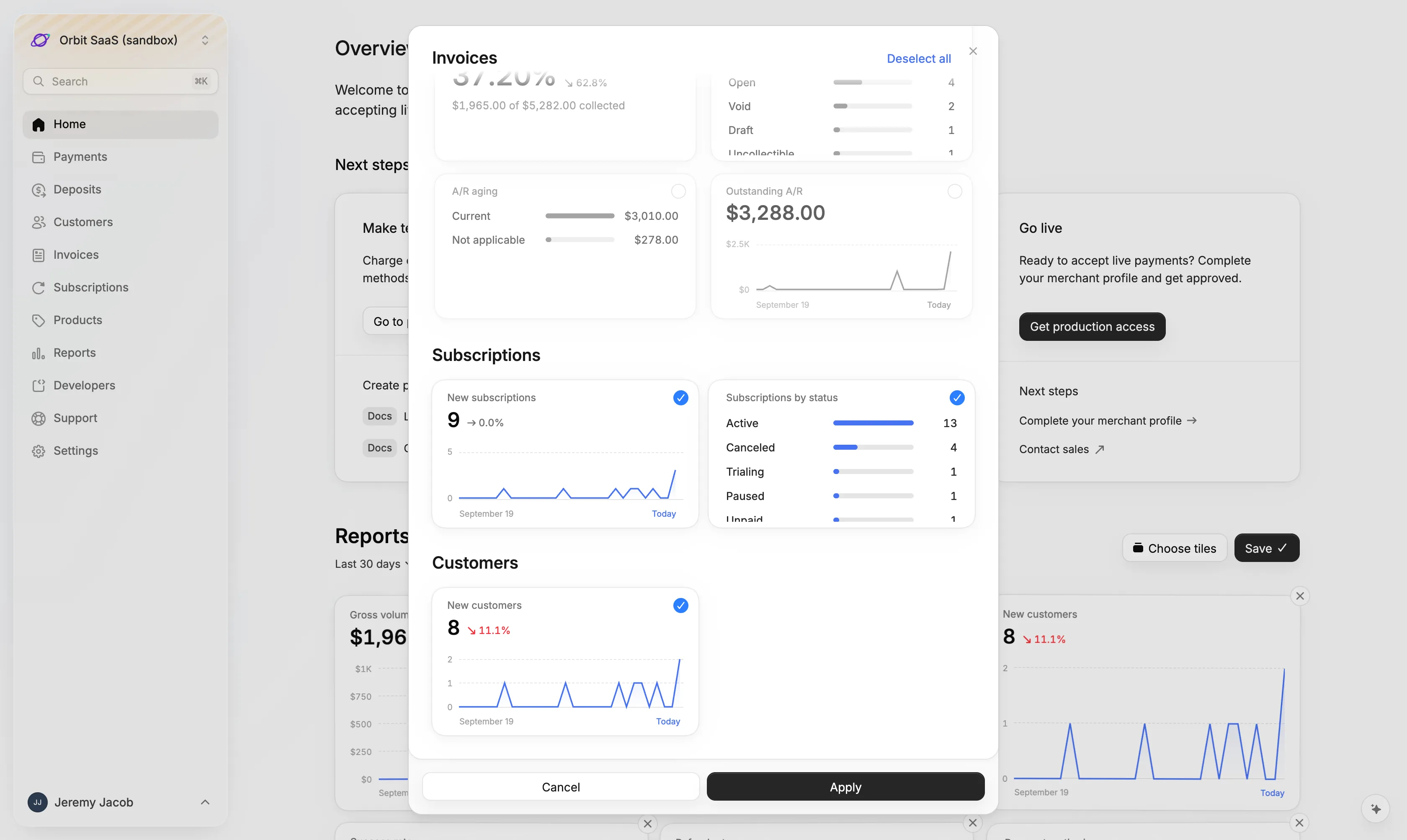Expand the Jeremy Jacob user menu

click(x=205, y=802)
